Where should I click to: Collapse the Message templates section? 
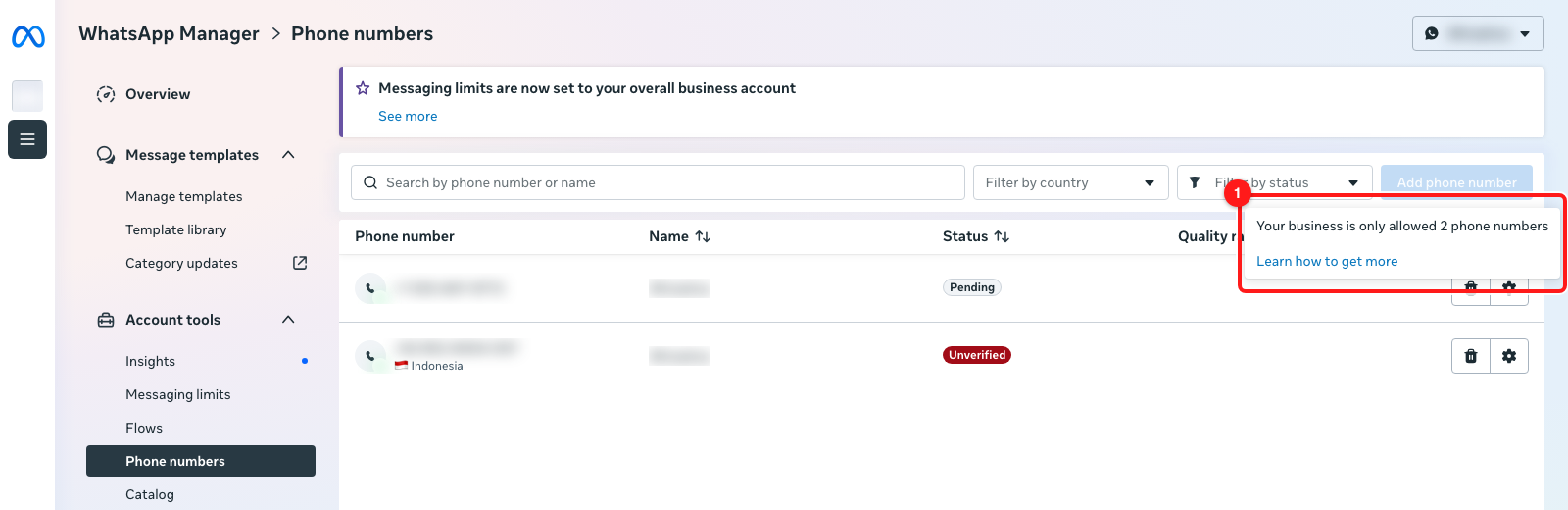(288, 155)
